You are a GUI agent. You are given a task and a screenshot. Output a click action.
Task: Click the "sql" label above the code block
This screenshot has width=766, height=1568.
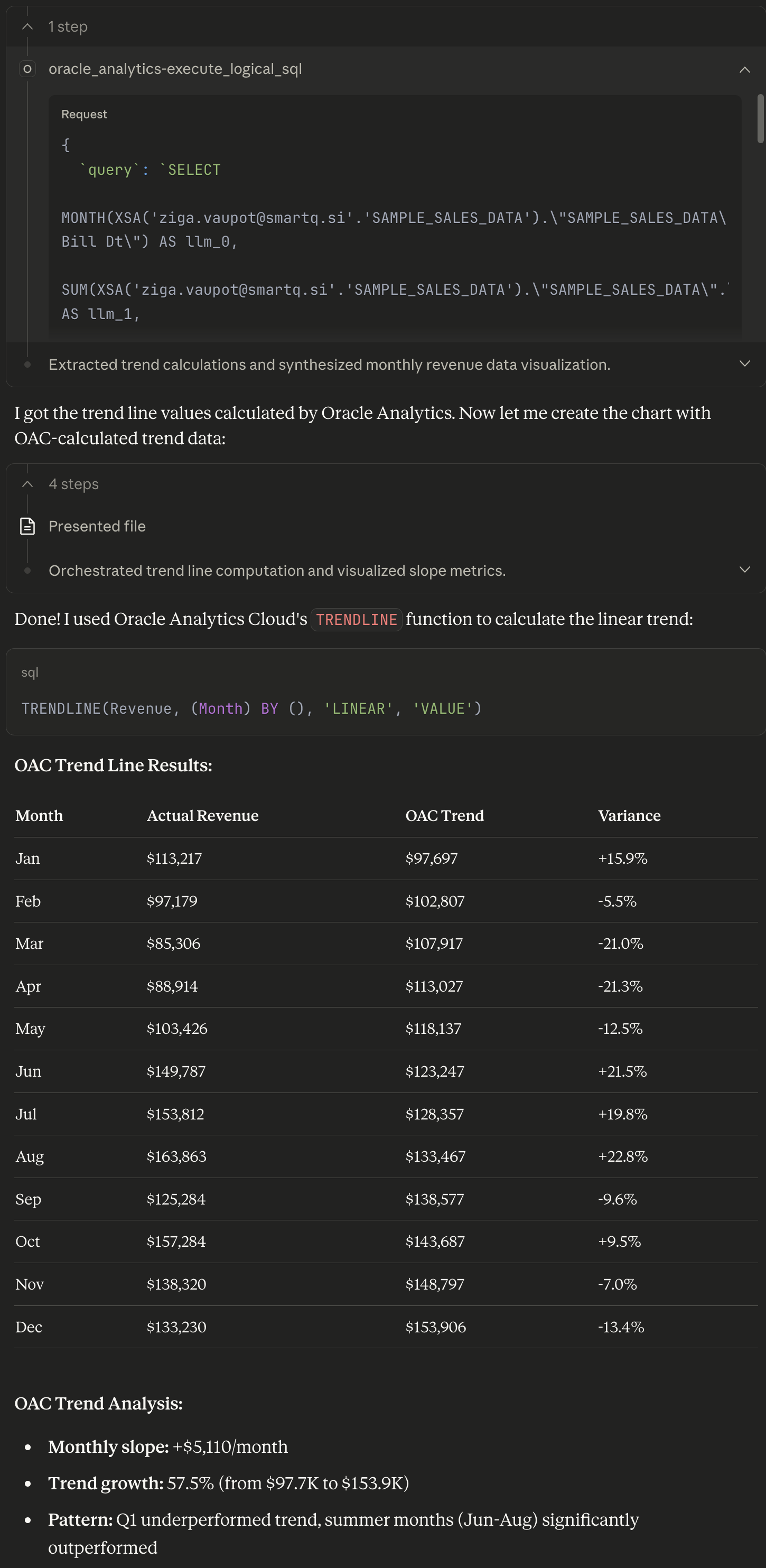(30, 672)
